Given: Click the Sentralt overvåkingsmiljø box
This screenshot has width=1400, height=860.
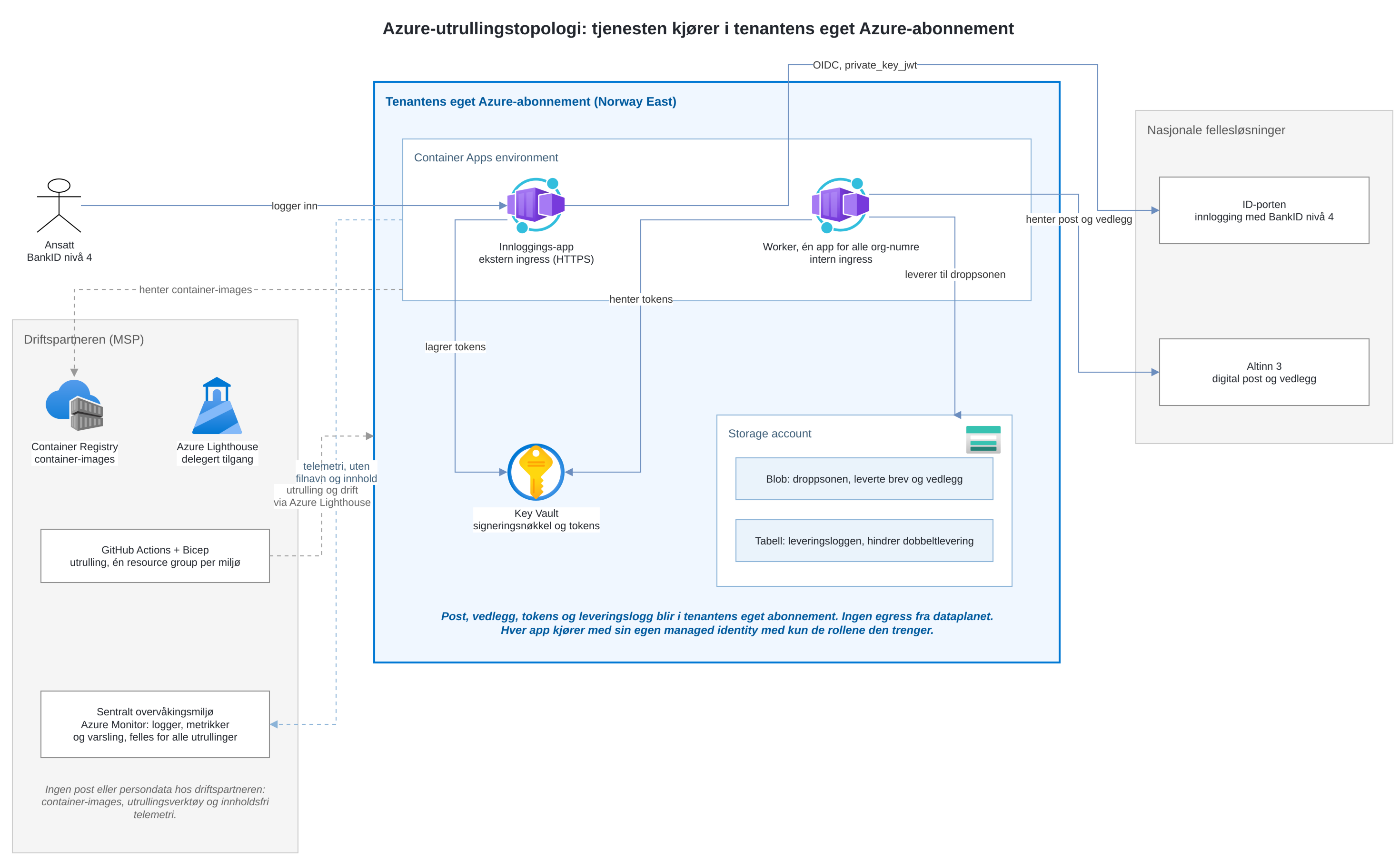Looking at the screenshot, I should click(155, 724).
